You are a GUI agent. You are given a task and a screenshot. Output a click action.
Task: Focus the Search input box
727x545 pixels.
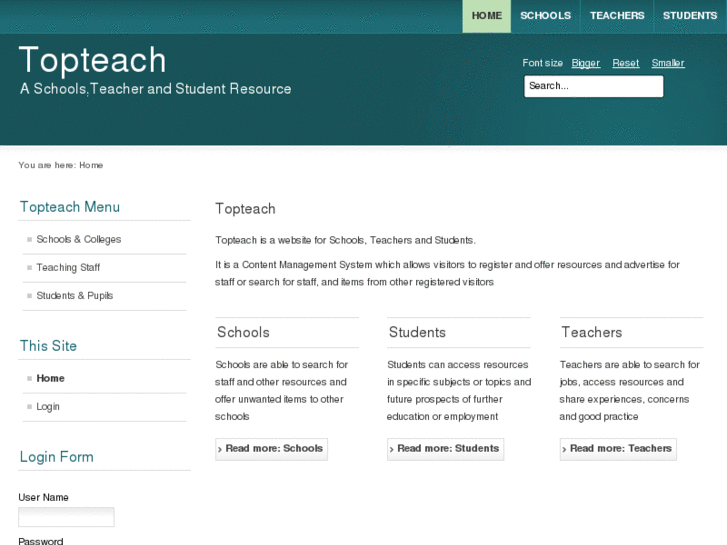click(x=593, y=86)
